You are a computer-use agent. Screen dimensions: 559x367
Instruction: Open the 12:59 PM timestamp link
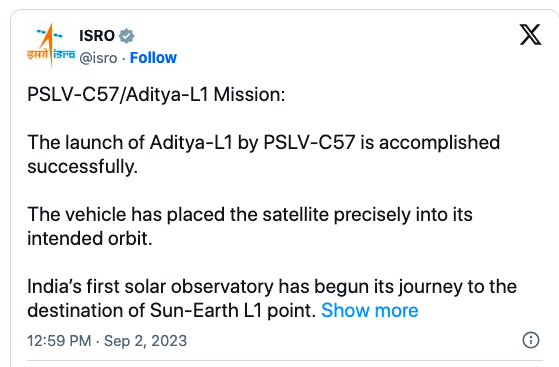(x=59, y=341)
